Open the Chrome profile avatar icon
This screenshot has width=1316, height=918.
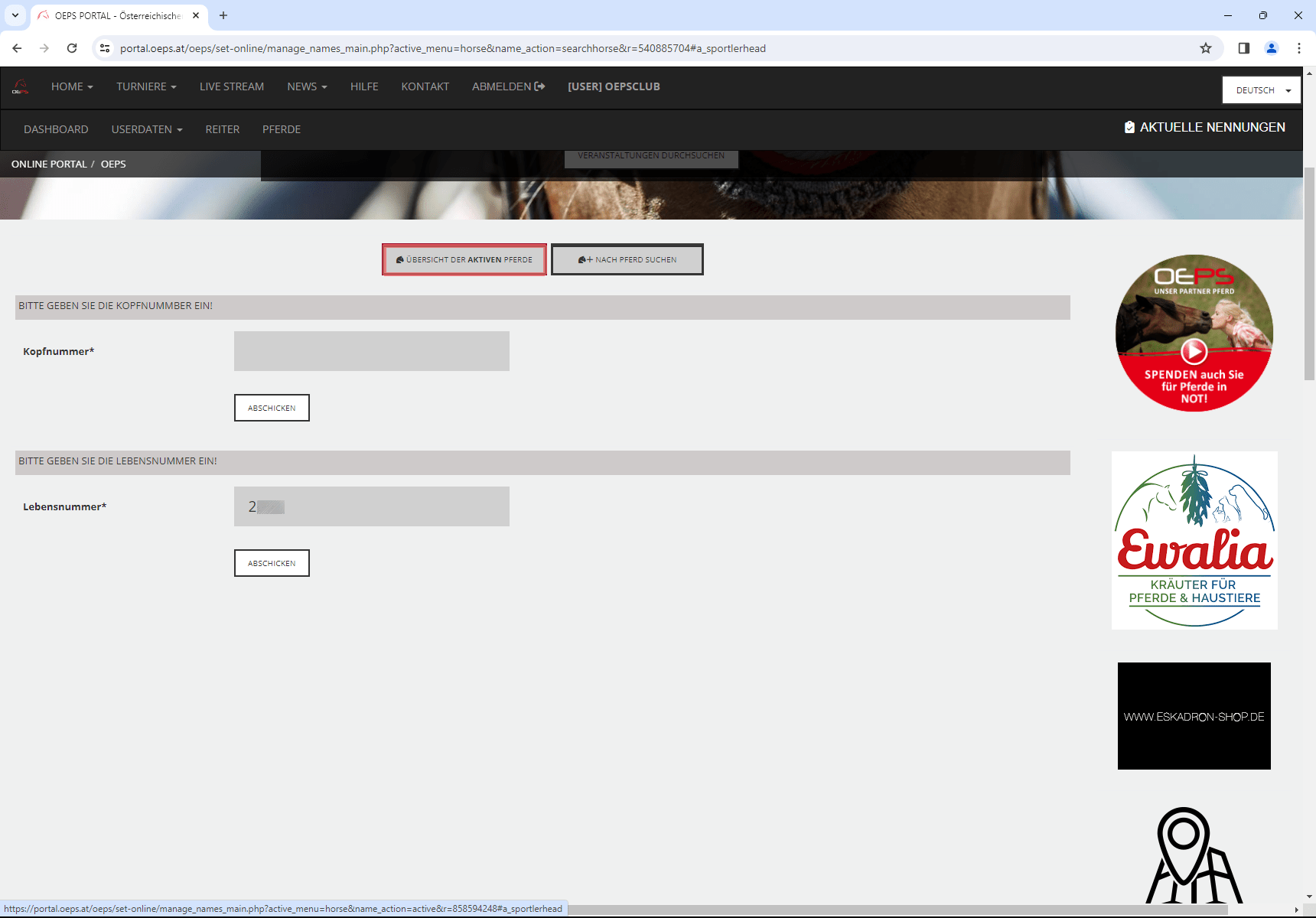tap(1272, 48)
